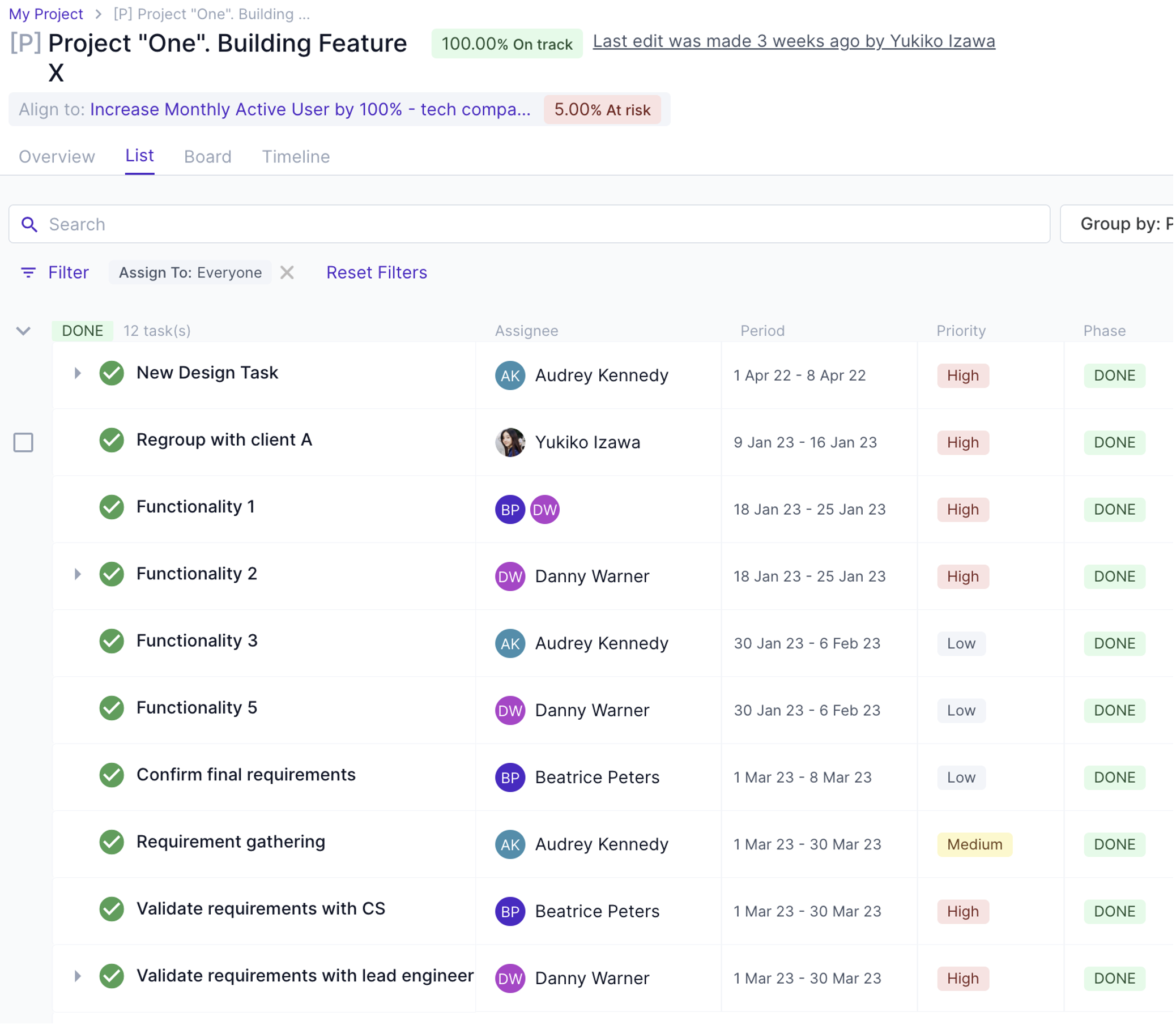
Task: Click the search magnifier icon
Action: 29,225
